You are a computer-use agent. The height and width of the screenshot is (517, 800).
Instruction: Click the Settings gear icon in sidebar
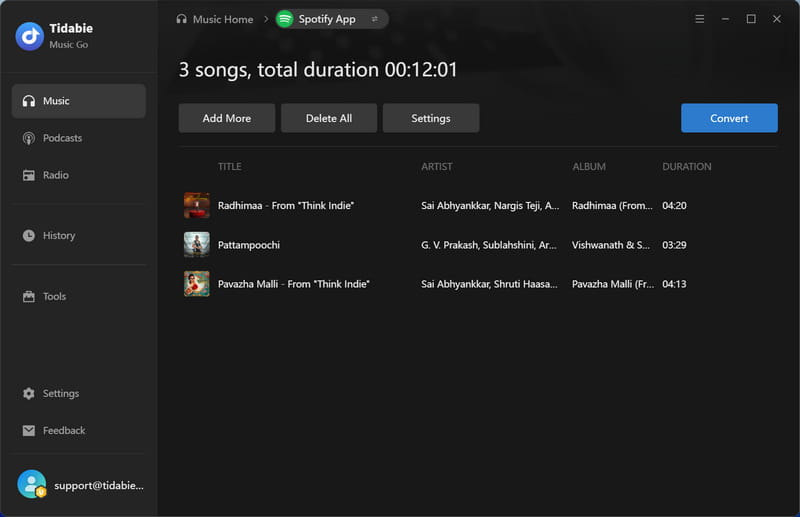(29, 393)
